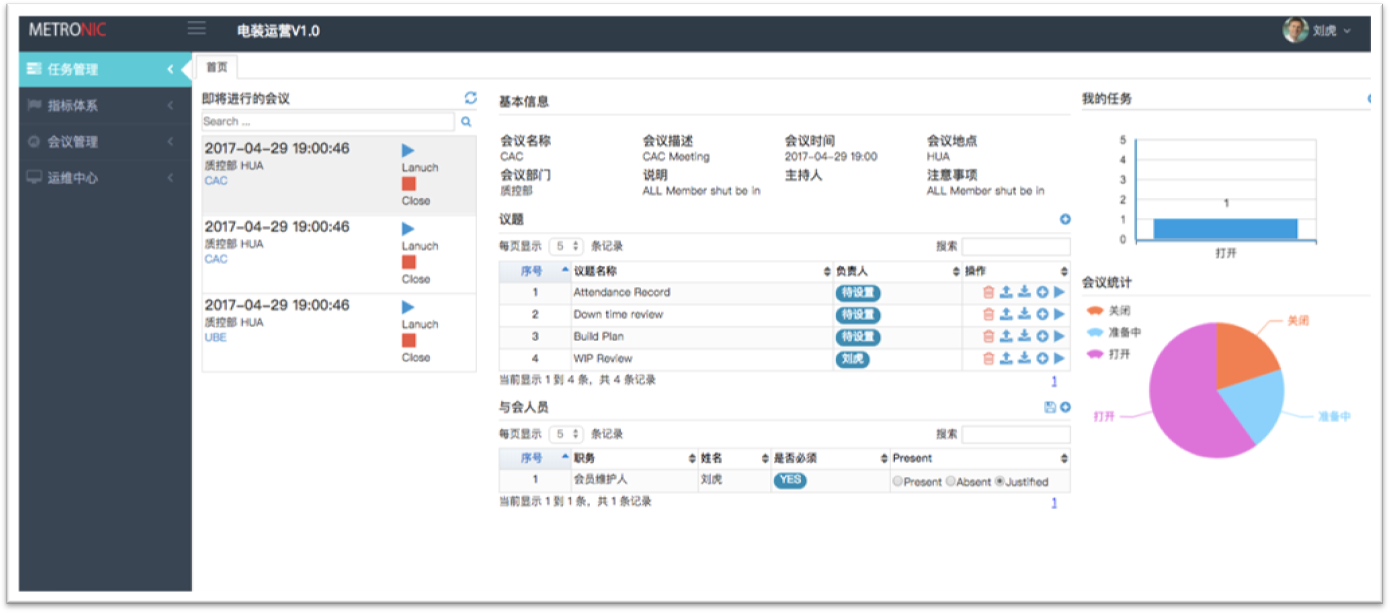Download attachment for Build Plan row

(1024, 337)
